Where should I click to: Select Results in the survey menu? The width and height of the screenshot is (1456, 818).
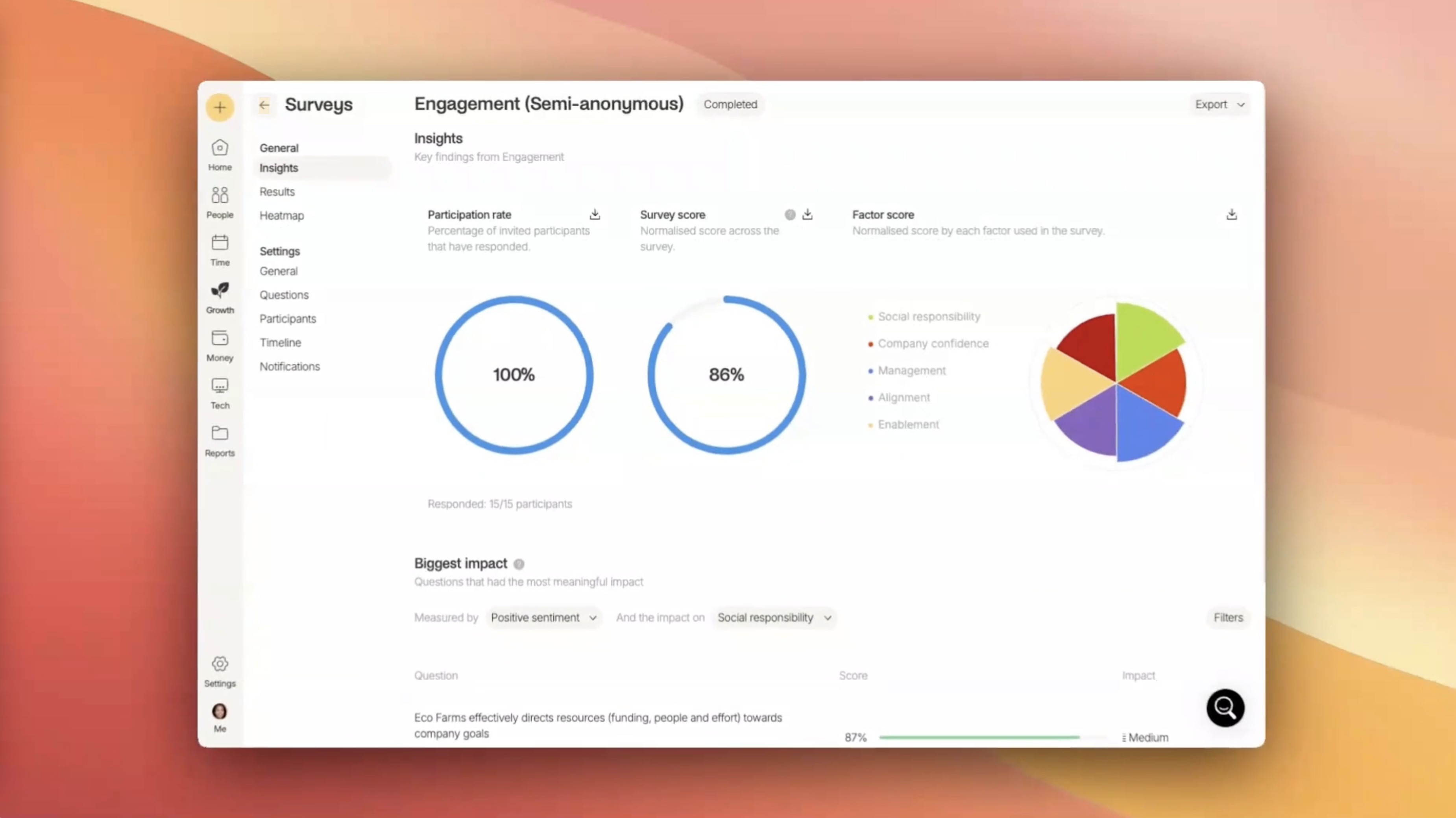(x=277, y=192)
